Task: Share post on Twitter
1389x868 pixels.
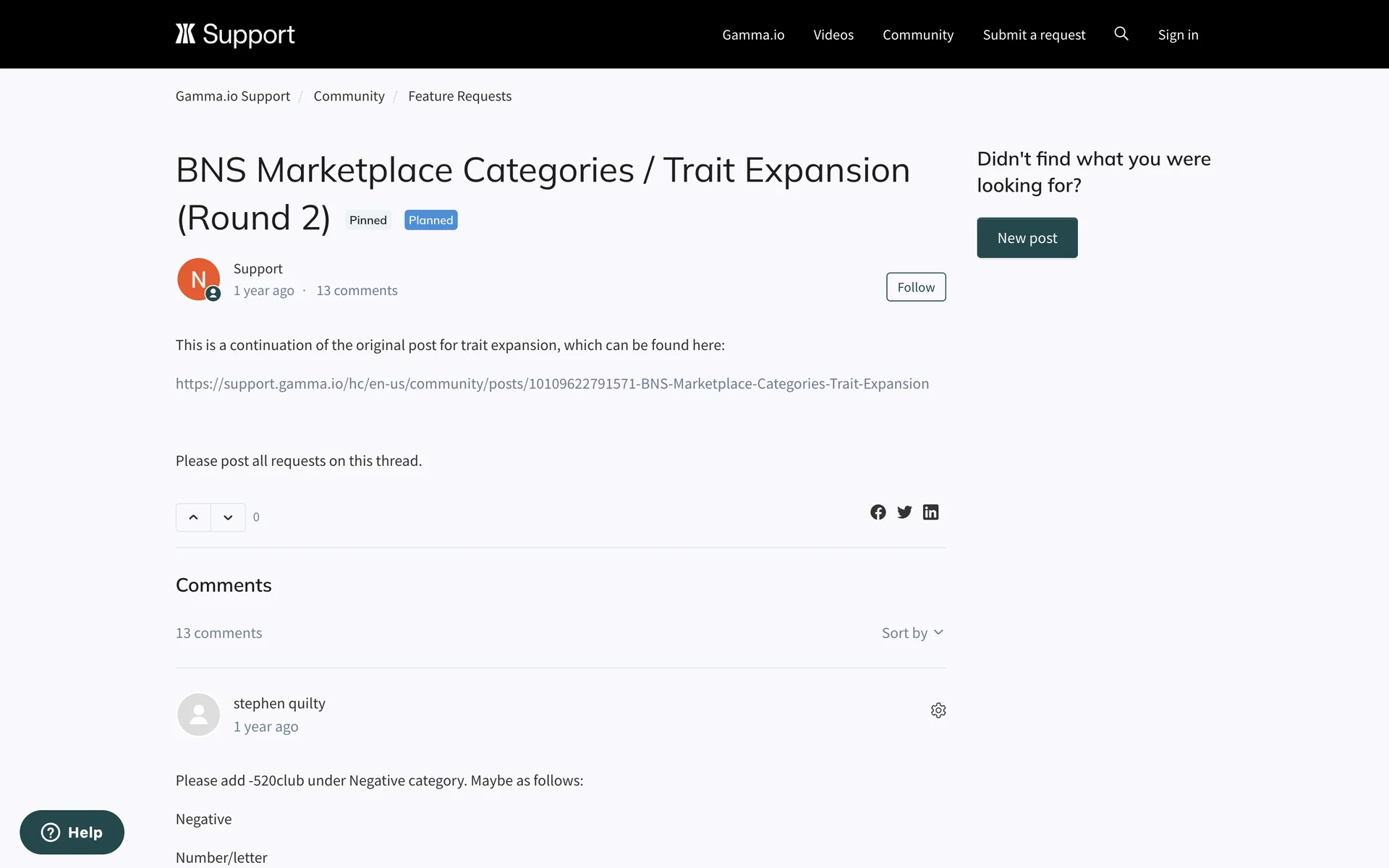Action: [904, 512]
